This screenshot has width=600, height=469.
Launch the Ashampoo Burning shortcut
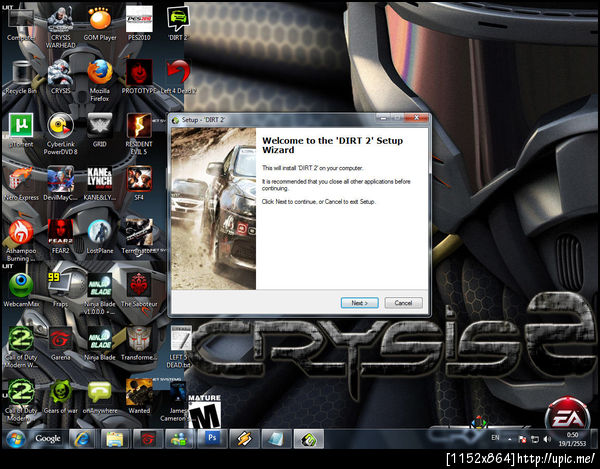[21, 241]
